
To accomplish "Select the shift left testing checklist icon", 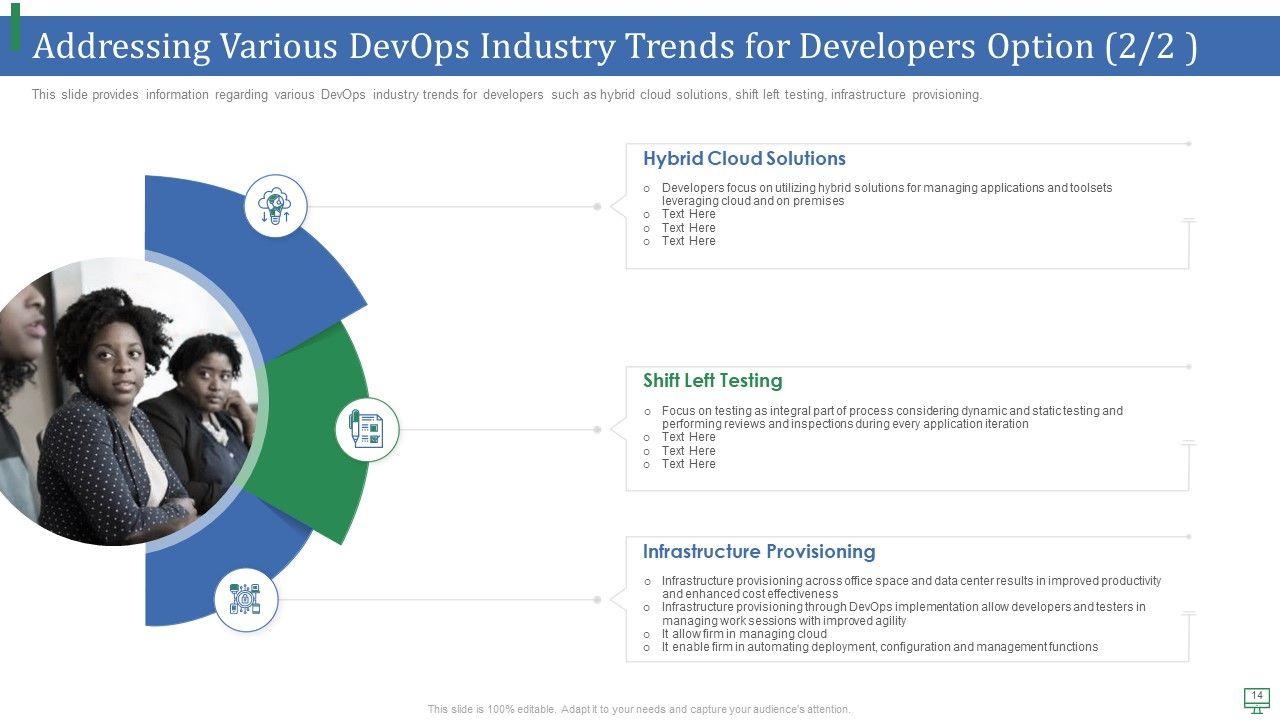I will (x=366, y=429).
